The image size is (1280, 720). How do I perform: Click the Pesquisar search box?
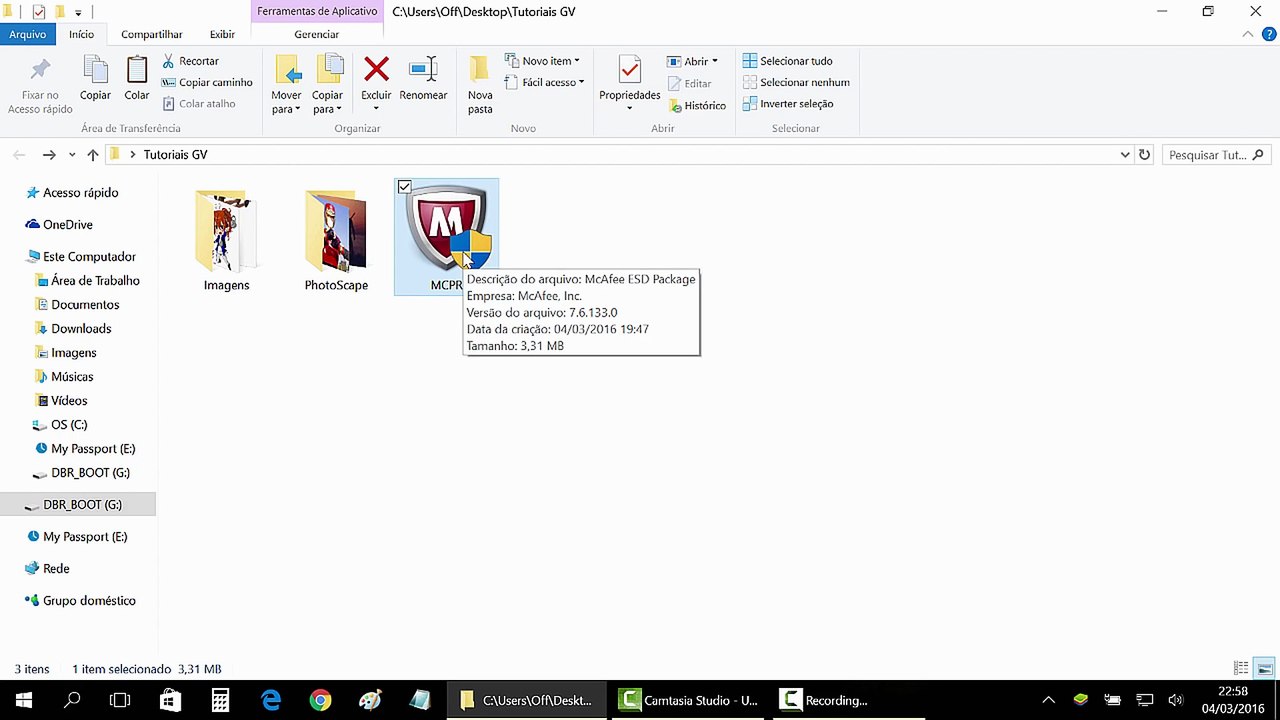[1217, 155]
